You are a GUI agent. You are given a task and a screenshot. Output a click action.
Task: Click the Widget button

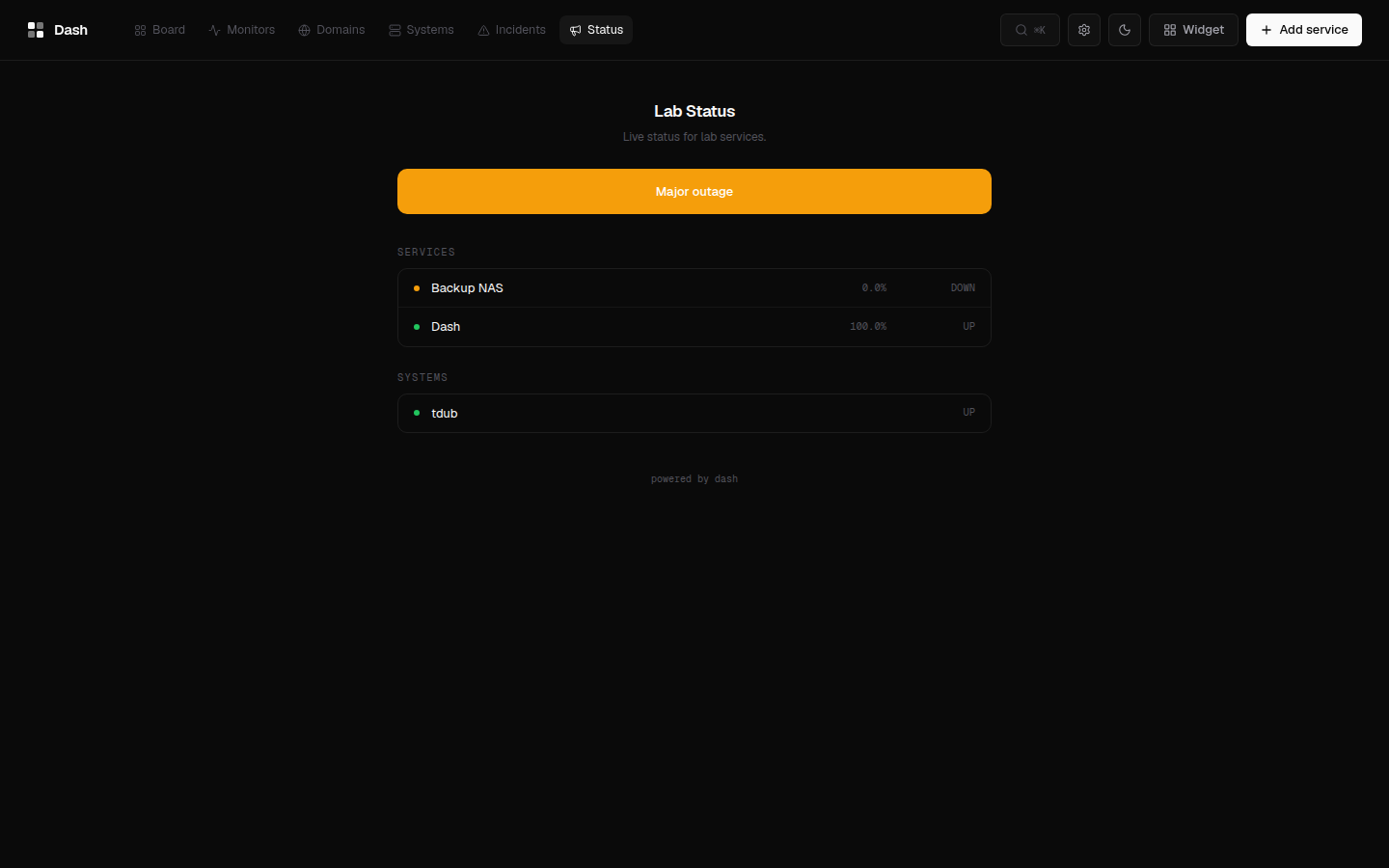1193,30
